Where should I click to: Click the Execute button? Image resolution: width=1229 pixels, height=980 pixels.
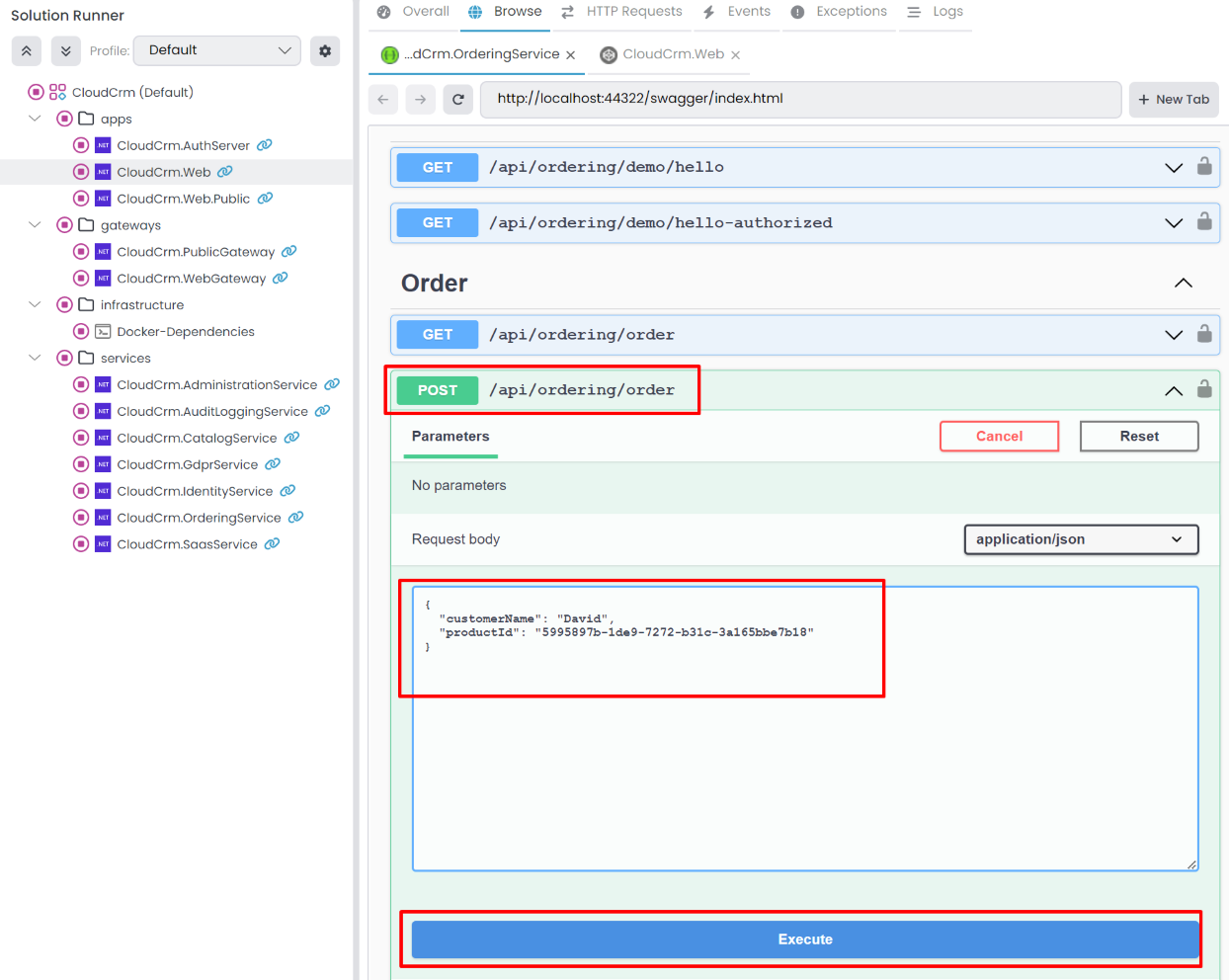point(805,939)
